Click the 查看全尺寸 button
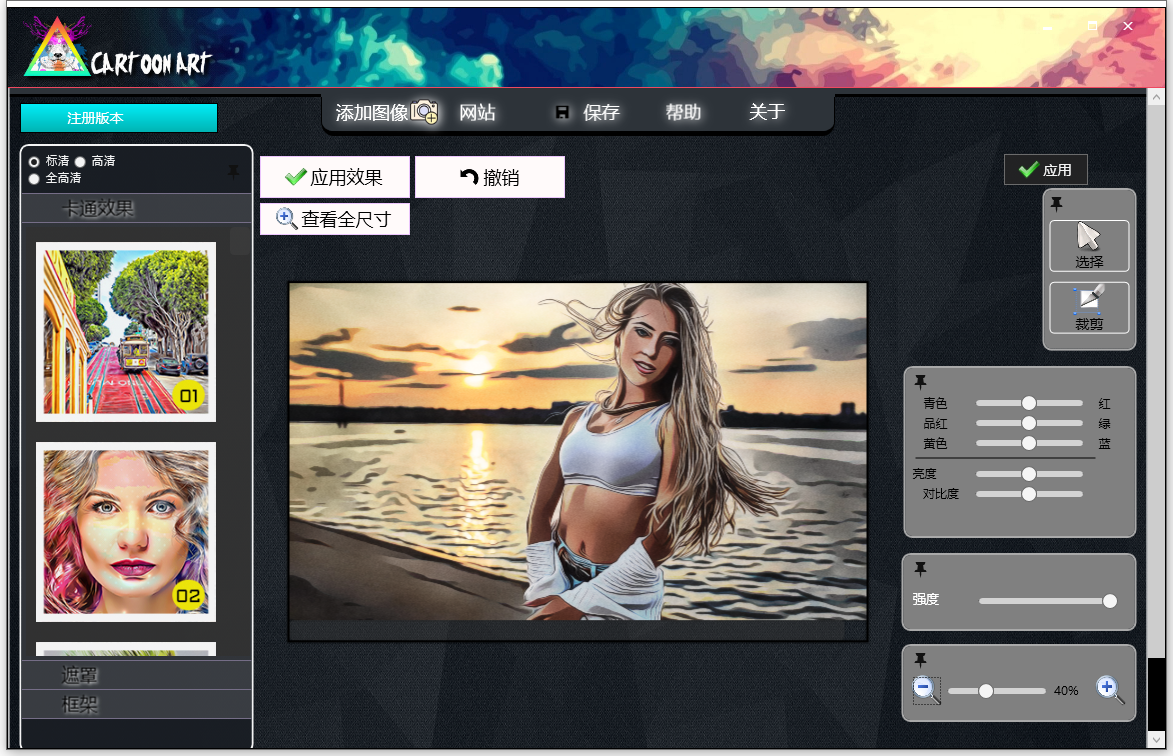The image size is (1173, 756). pos(335,219)
